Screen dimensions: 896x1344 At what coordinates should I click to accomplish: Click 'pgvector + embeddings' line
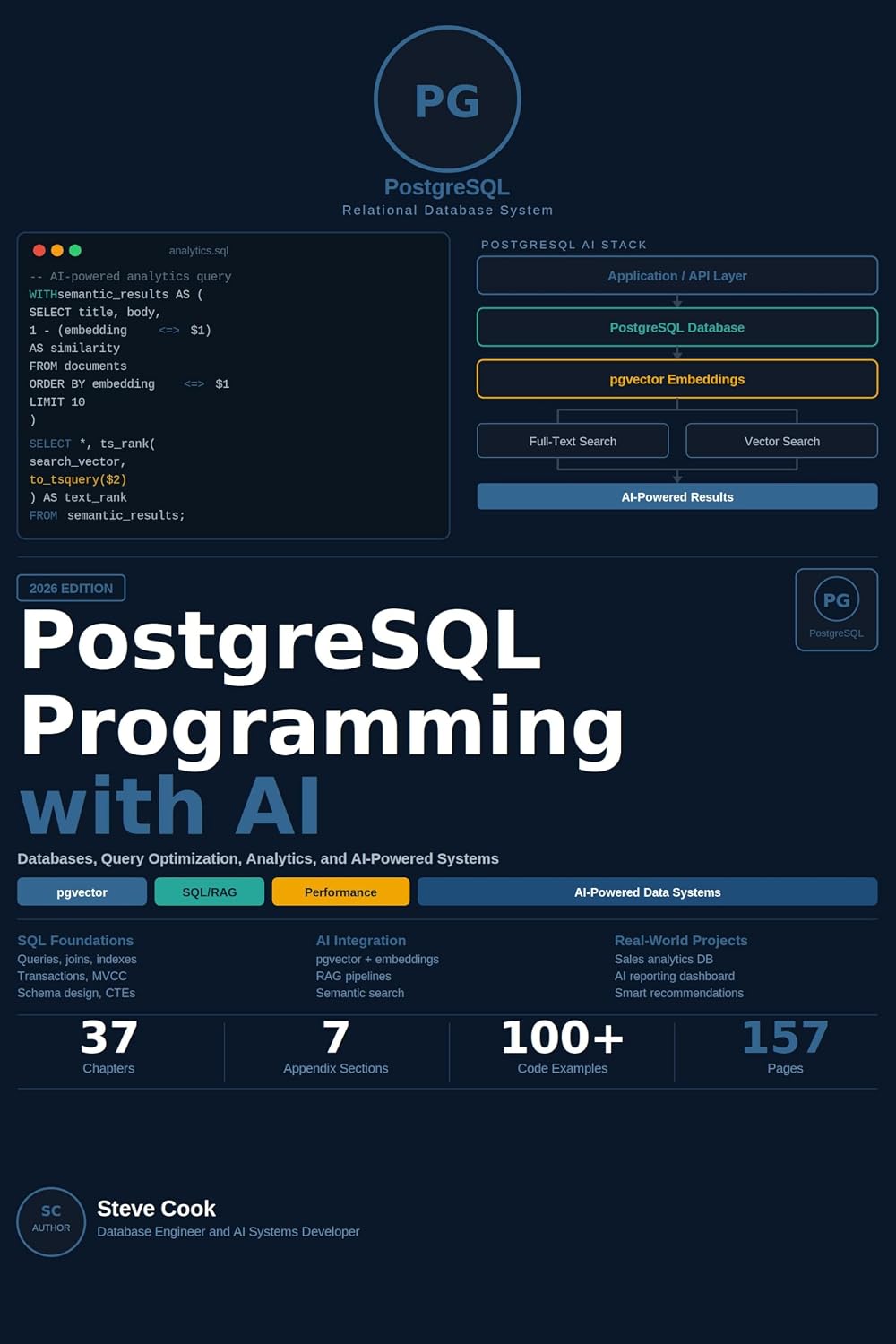(377, 960)
